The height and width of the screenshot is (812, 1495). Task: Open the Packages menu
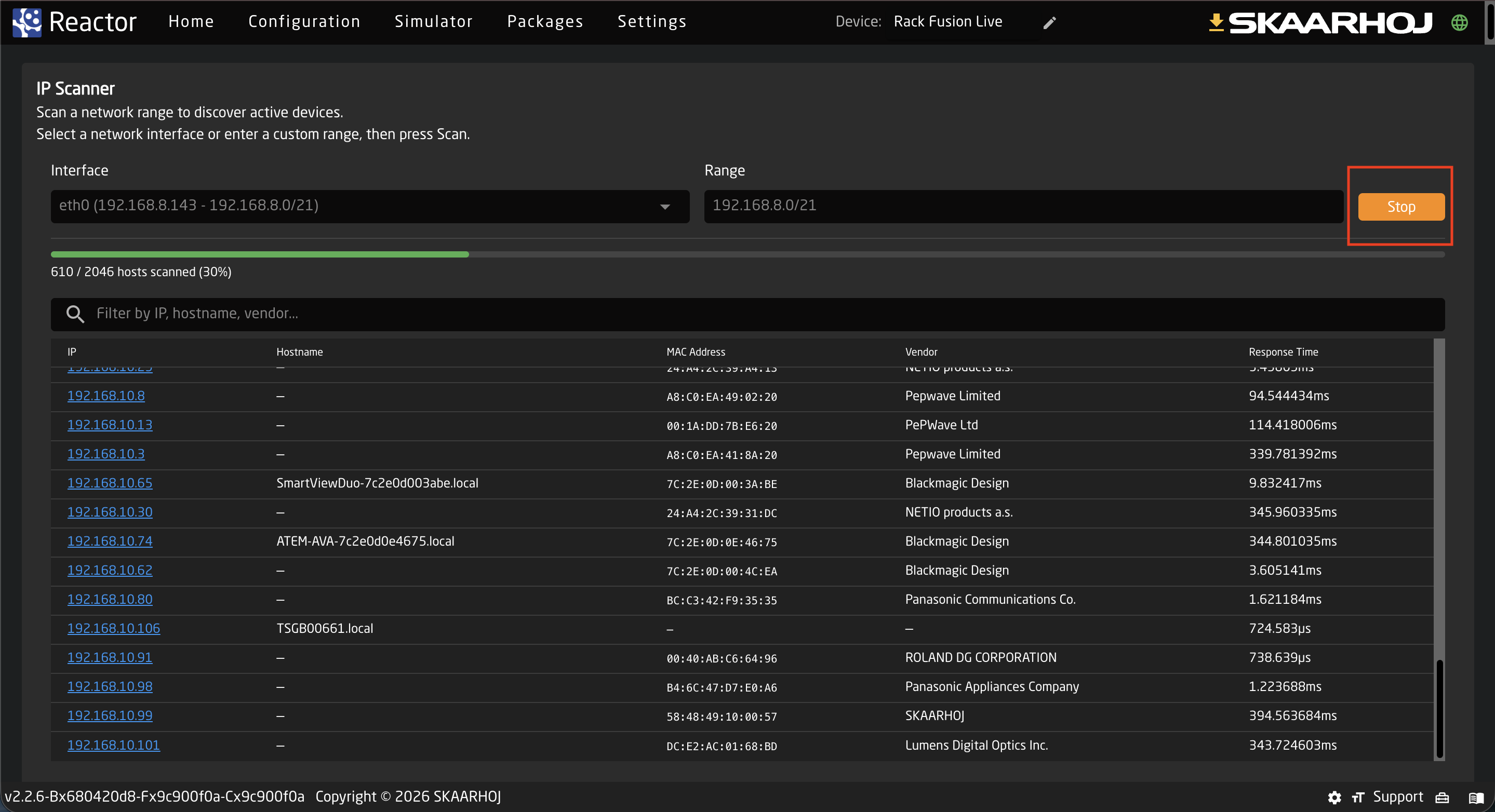[x=544, y=21]
